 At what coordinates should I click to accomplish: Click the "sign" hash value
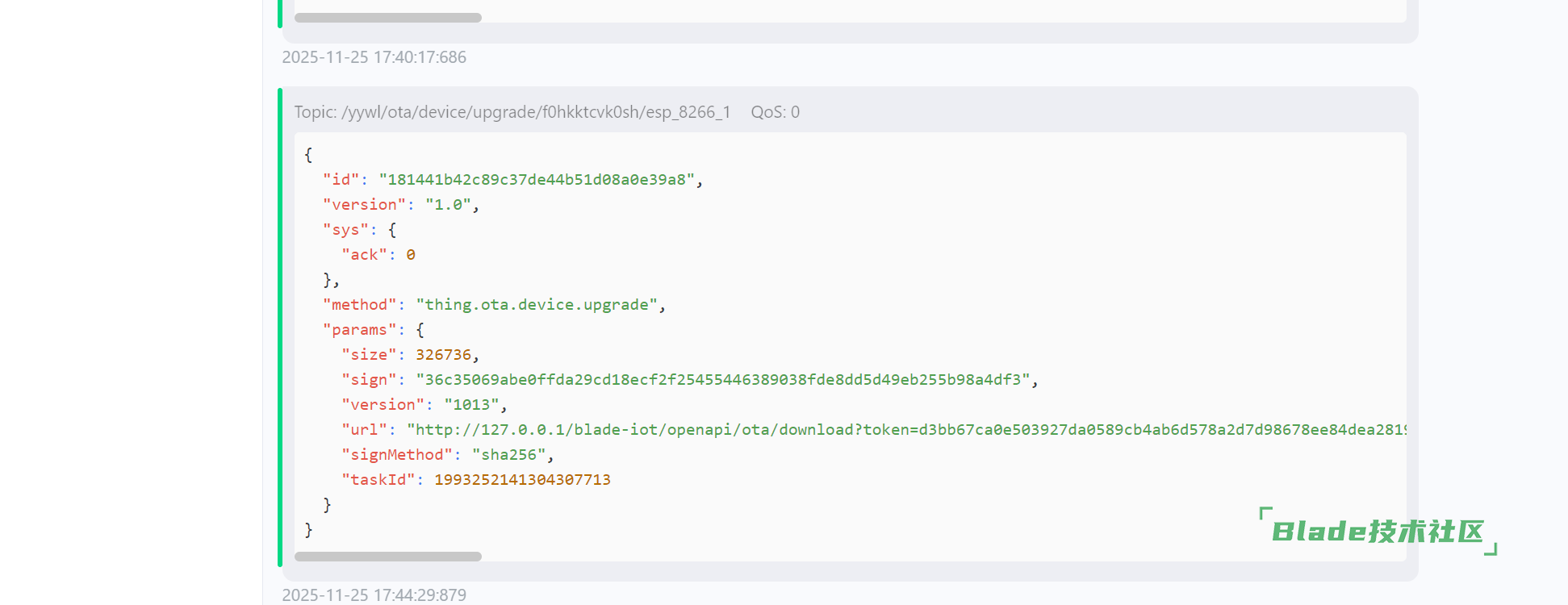[x=722, y=380]
